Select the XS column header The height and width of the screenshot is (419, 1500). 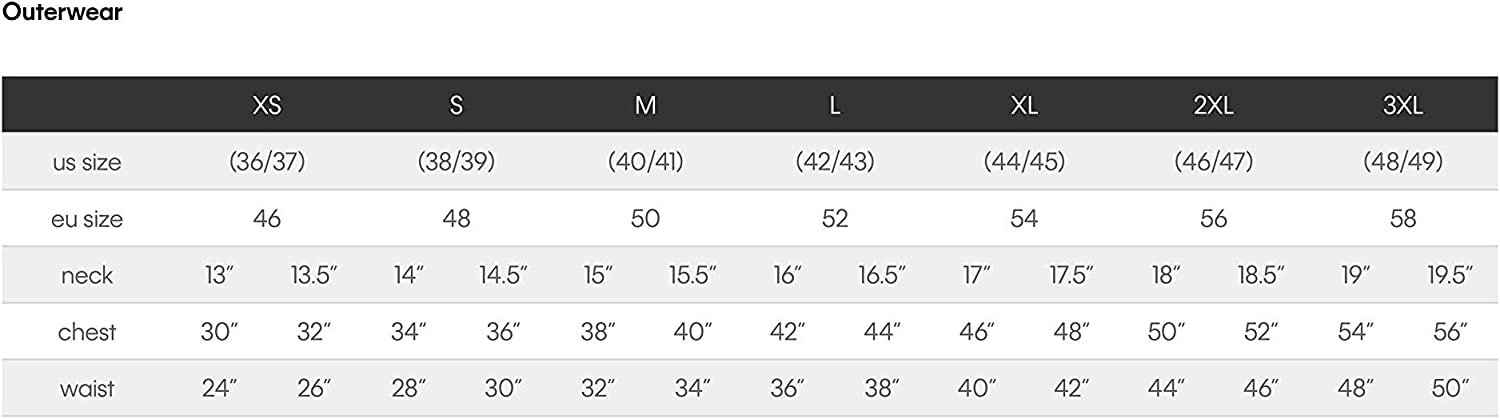pyautogui.click(x=266, y=106)
